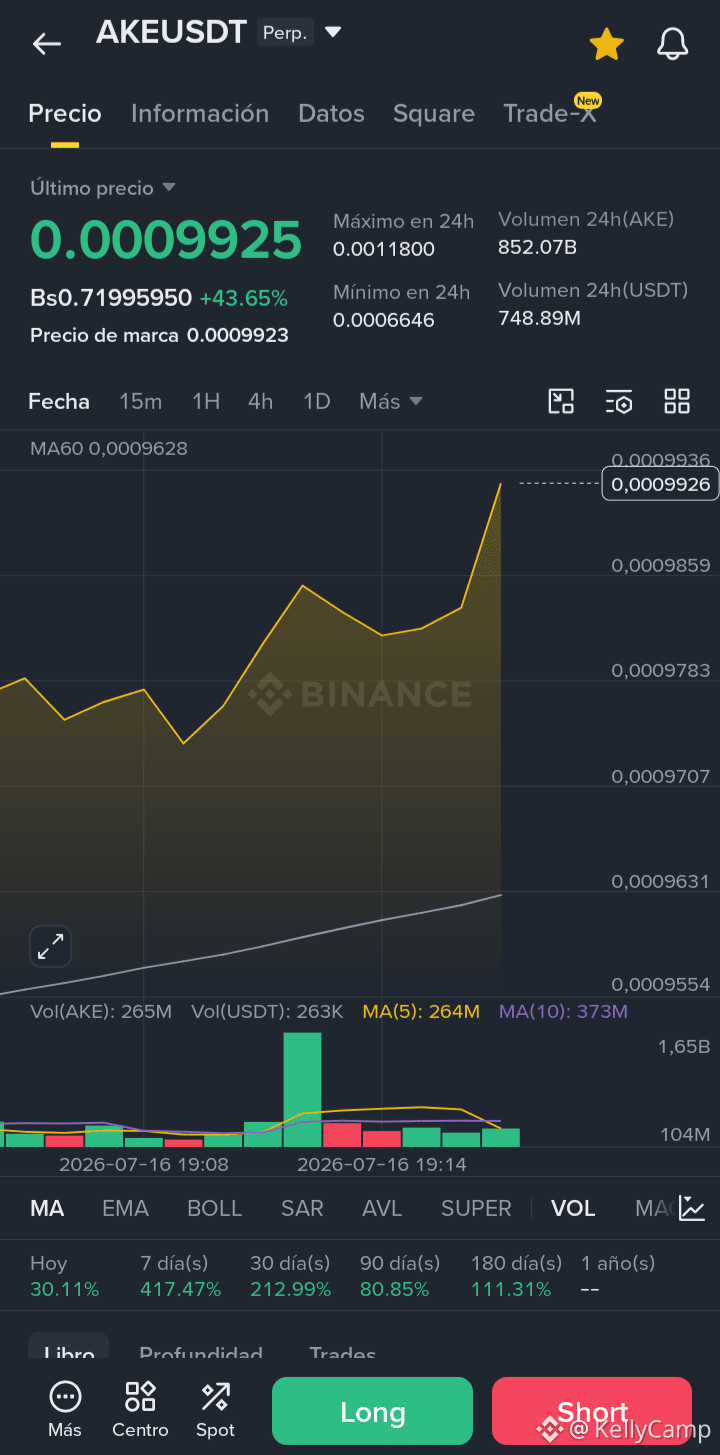
Task: Click the Perp. contract badge
Action: point(285,33)
